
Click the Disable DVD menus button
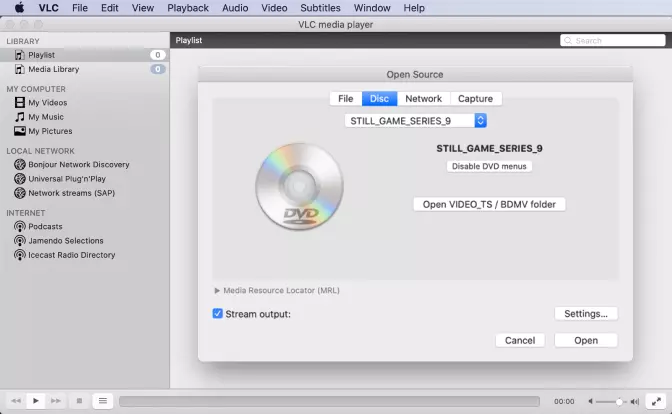pos(489,166)
